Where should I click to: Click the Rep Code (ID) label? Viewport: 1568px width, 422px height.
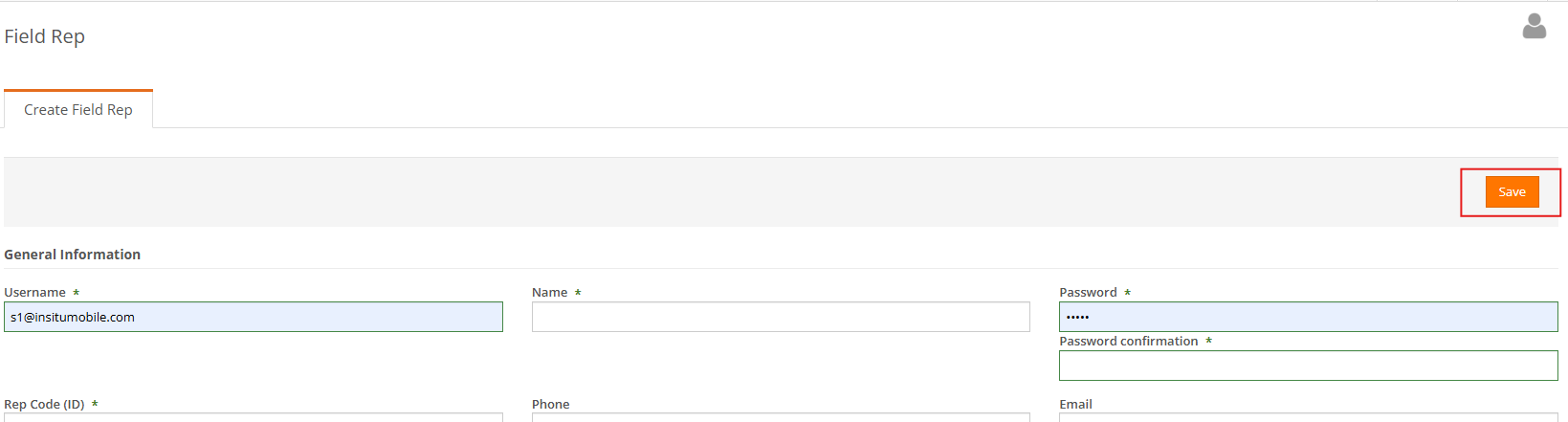(44, 404)
